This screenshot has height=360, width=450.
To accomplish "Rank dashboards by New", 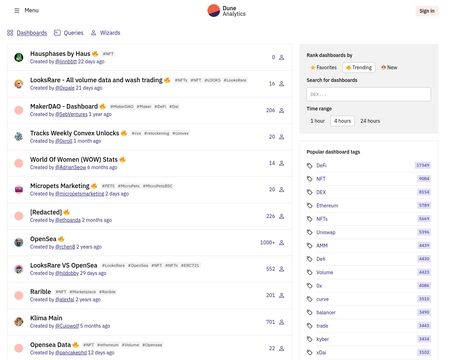I will 389,67.
